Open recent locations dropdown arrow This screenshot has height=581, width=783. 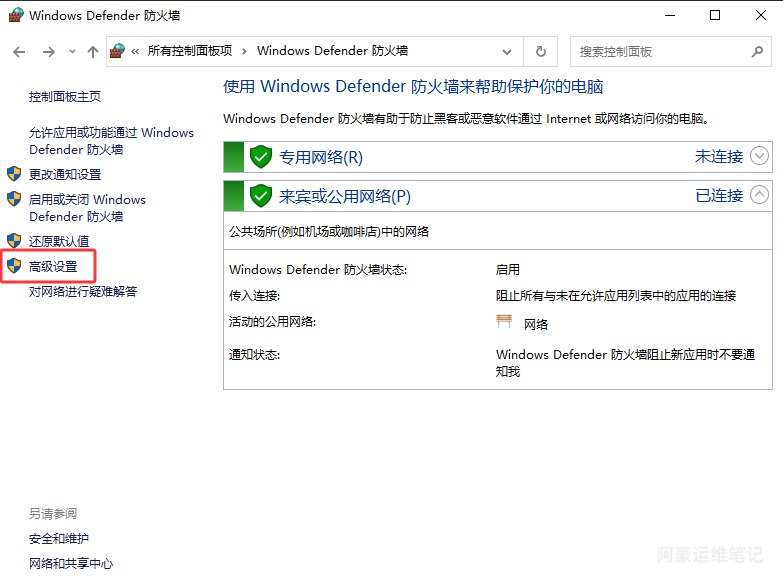72,51
